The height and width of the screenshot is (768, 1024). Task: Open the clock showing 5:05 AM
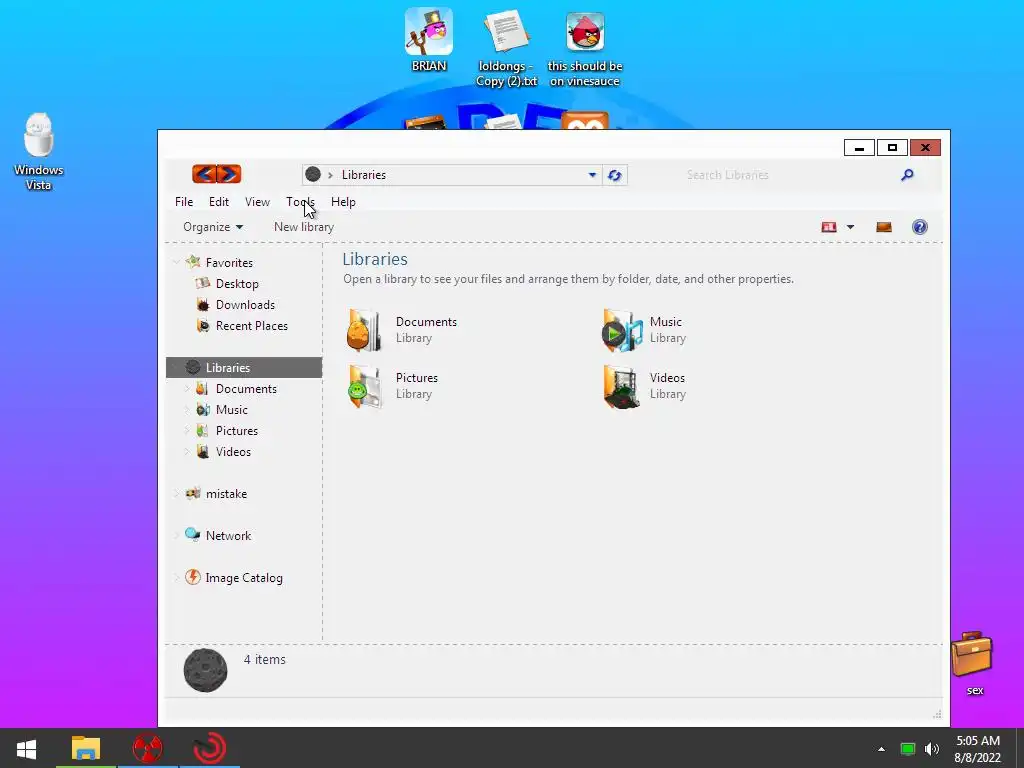[x=978, y=749]
